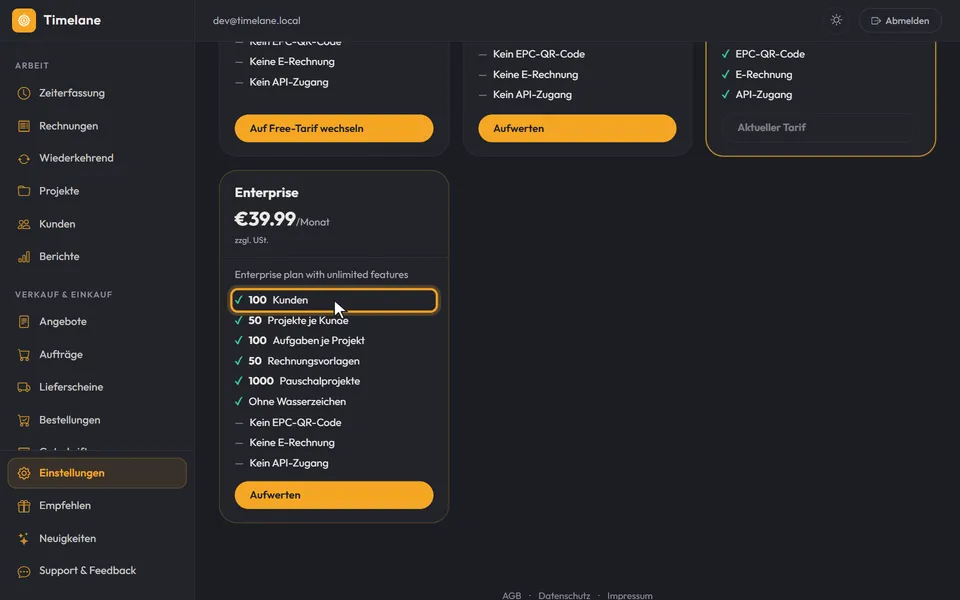Select Wiederkehrend in the sidebar
This screenshot has width=960, height=600.
[x=97, y=158]
